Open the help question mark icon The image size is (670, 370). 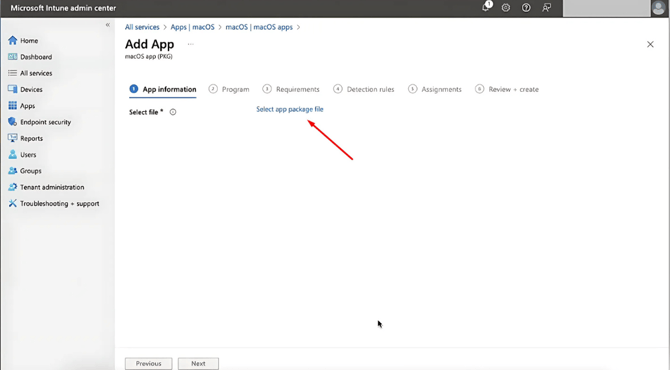(526, 8)
